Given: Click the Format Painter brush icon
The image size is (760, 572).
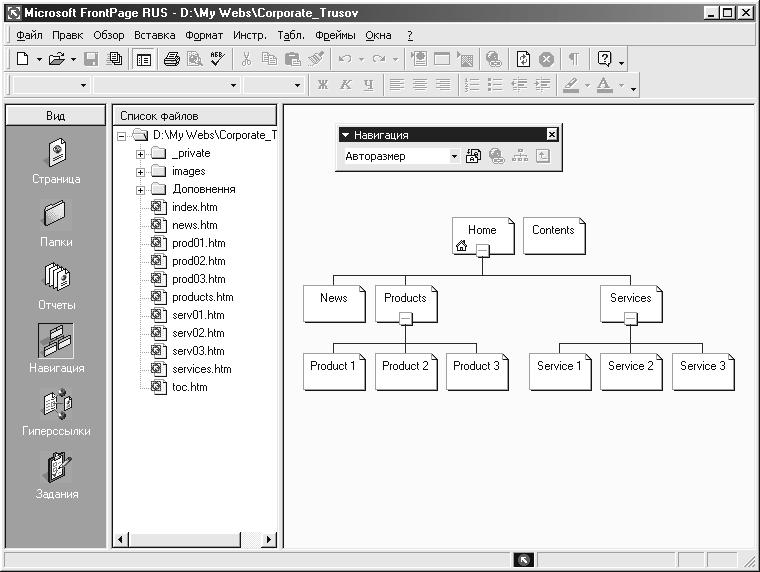Looking at the screenshot, I should click(316, 59).
